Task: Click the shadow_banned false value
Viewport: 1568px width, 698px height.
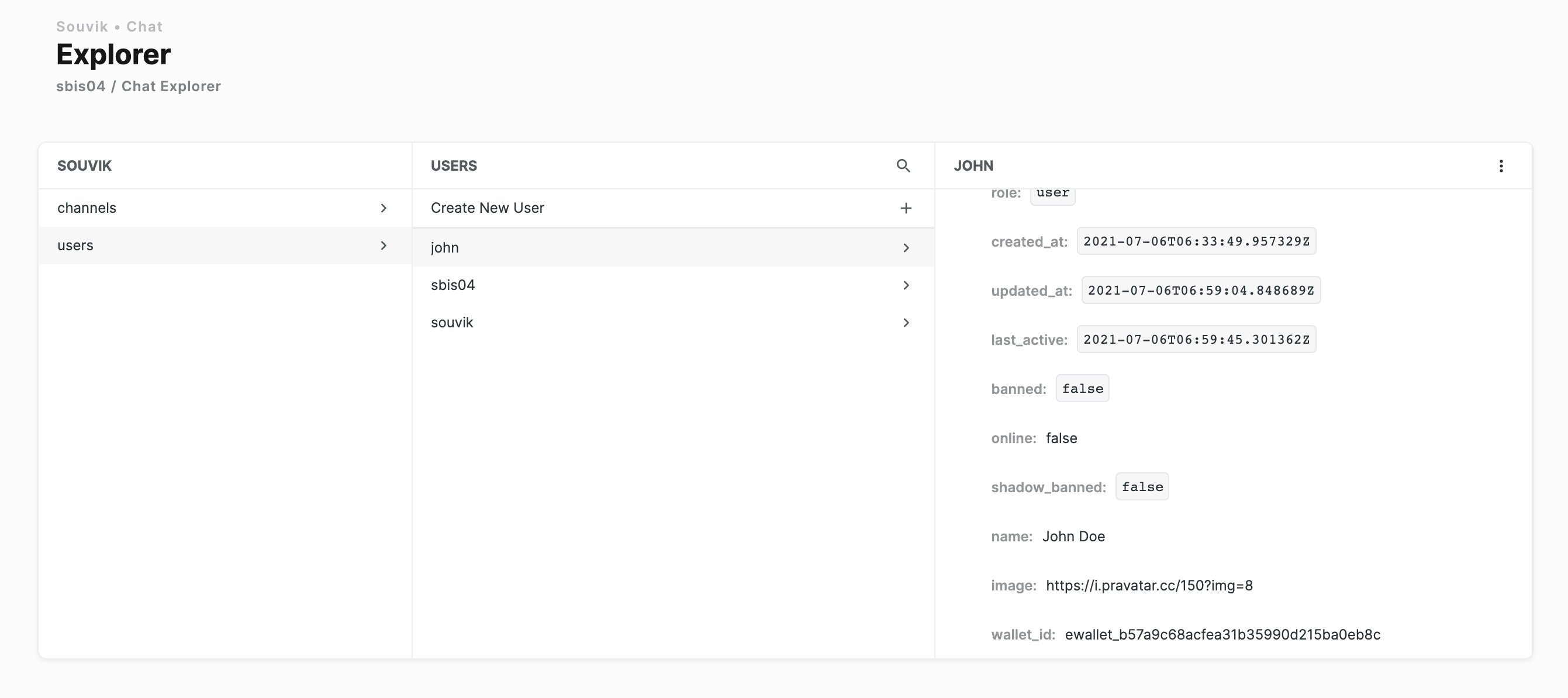Action: pos(1142,487)
